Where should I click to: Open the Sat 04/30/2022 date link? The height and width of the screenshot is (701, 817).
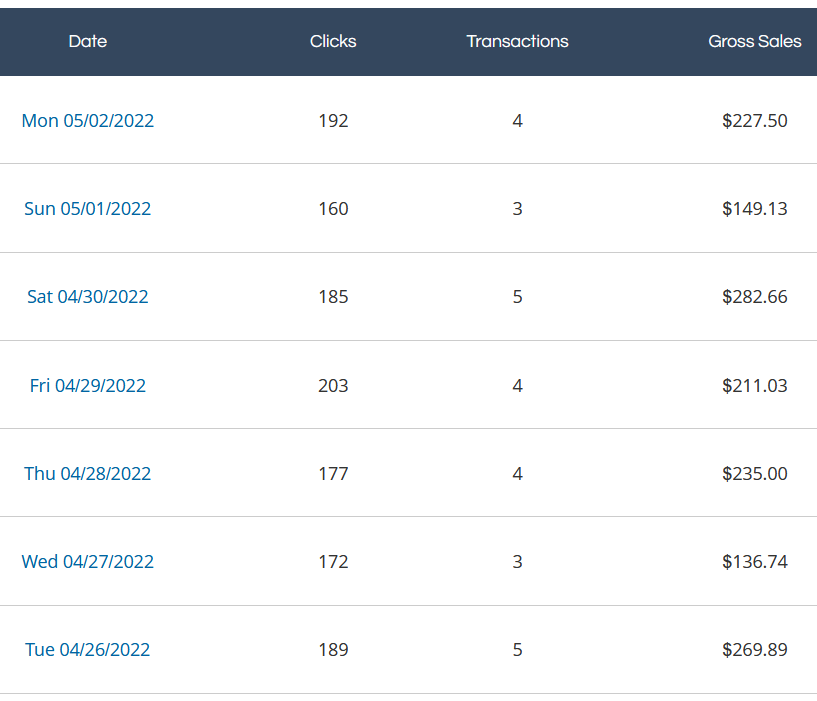(88, 297)
